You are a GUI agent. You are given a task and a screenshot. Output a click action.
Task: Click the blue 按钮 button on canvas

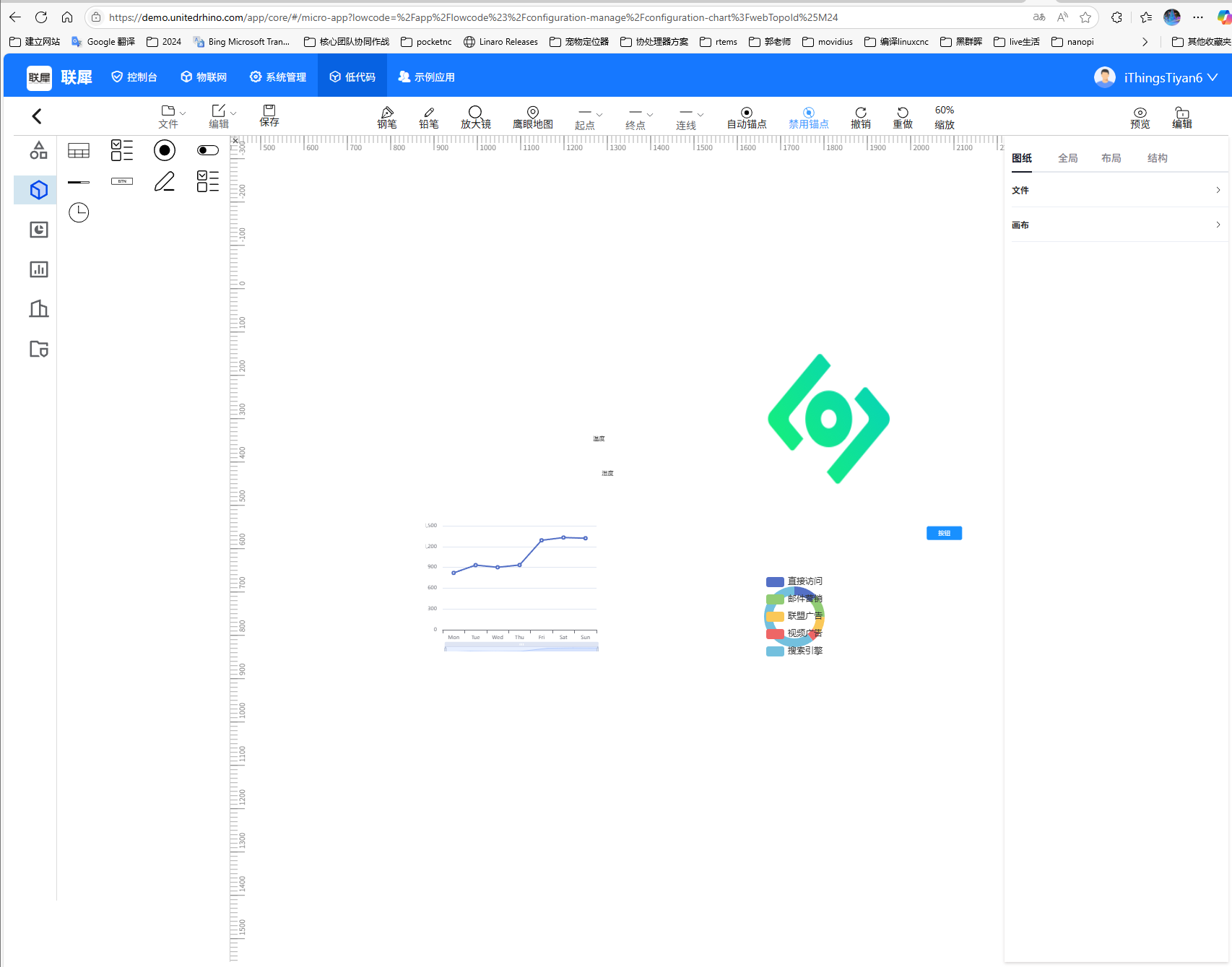(944, 533)
